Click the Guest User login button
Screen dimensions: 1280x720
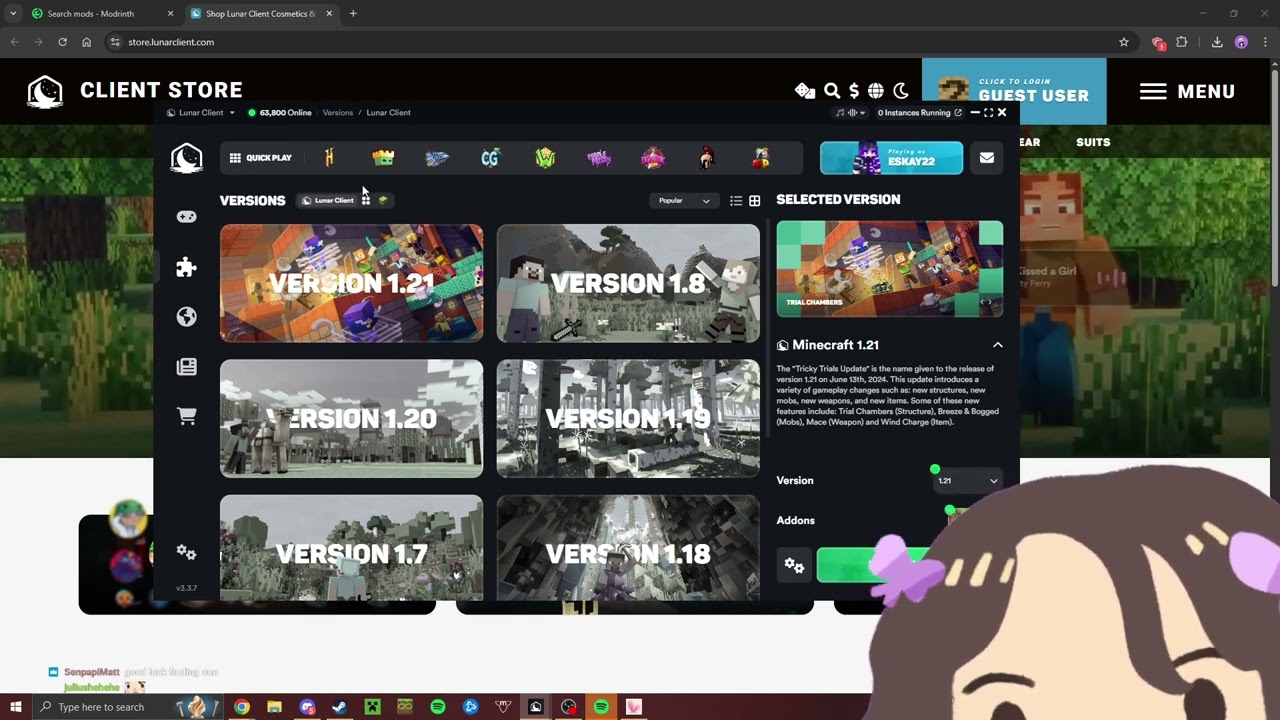(1014, 92)
